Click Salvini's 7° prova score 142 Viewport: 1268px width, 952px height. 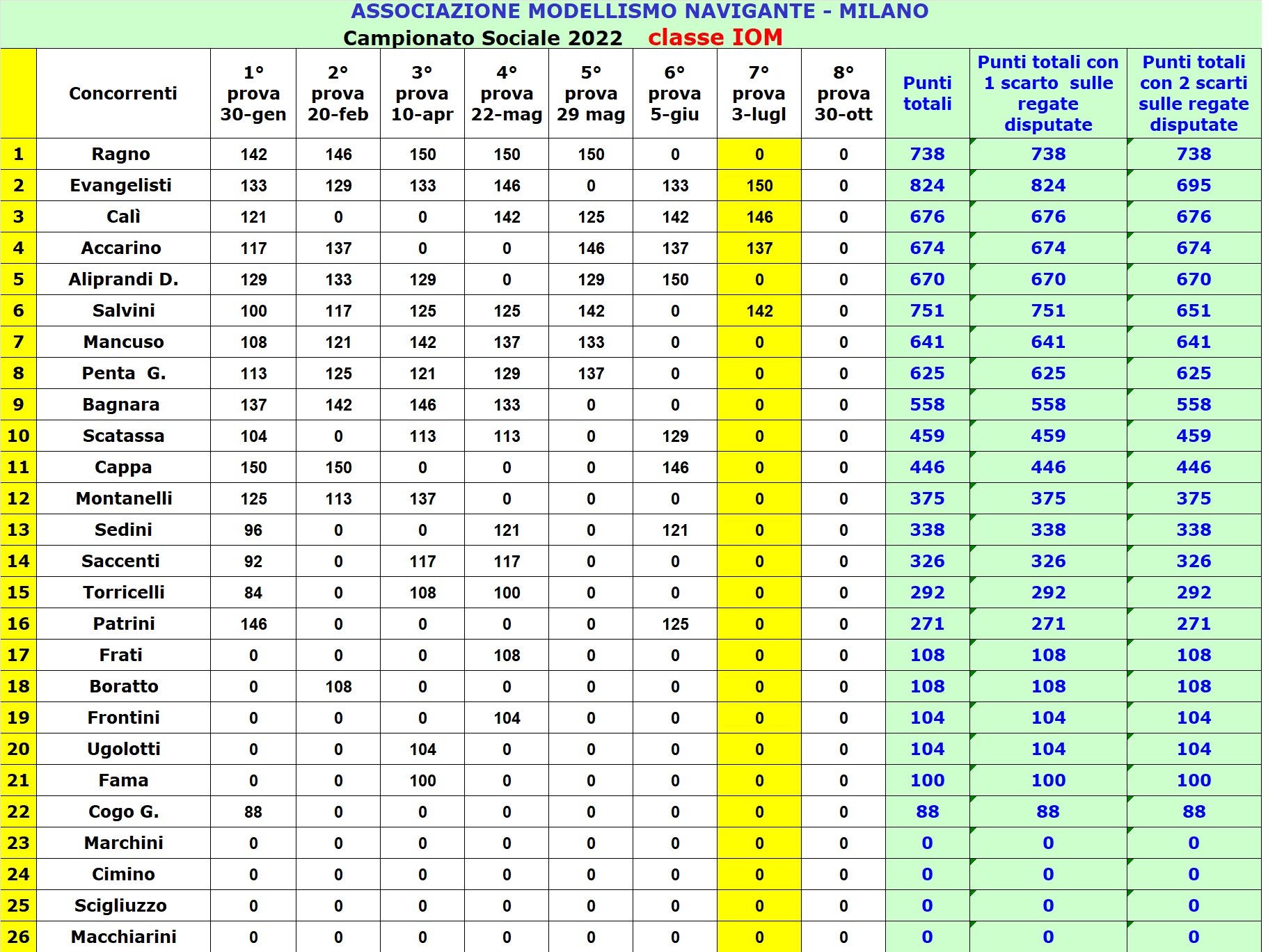[759, 311]
